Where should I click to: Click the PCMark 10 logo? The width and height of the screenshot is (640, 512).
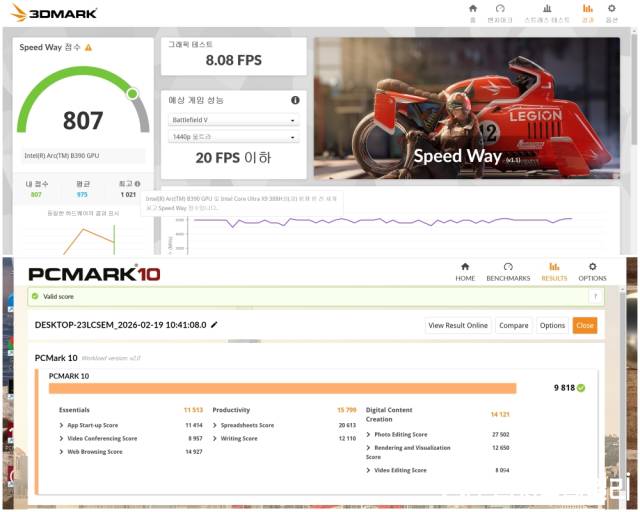tap(94, 274)
